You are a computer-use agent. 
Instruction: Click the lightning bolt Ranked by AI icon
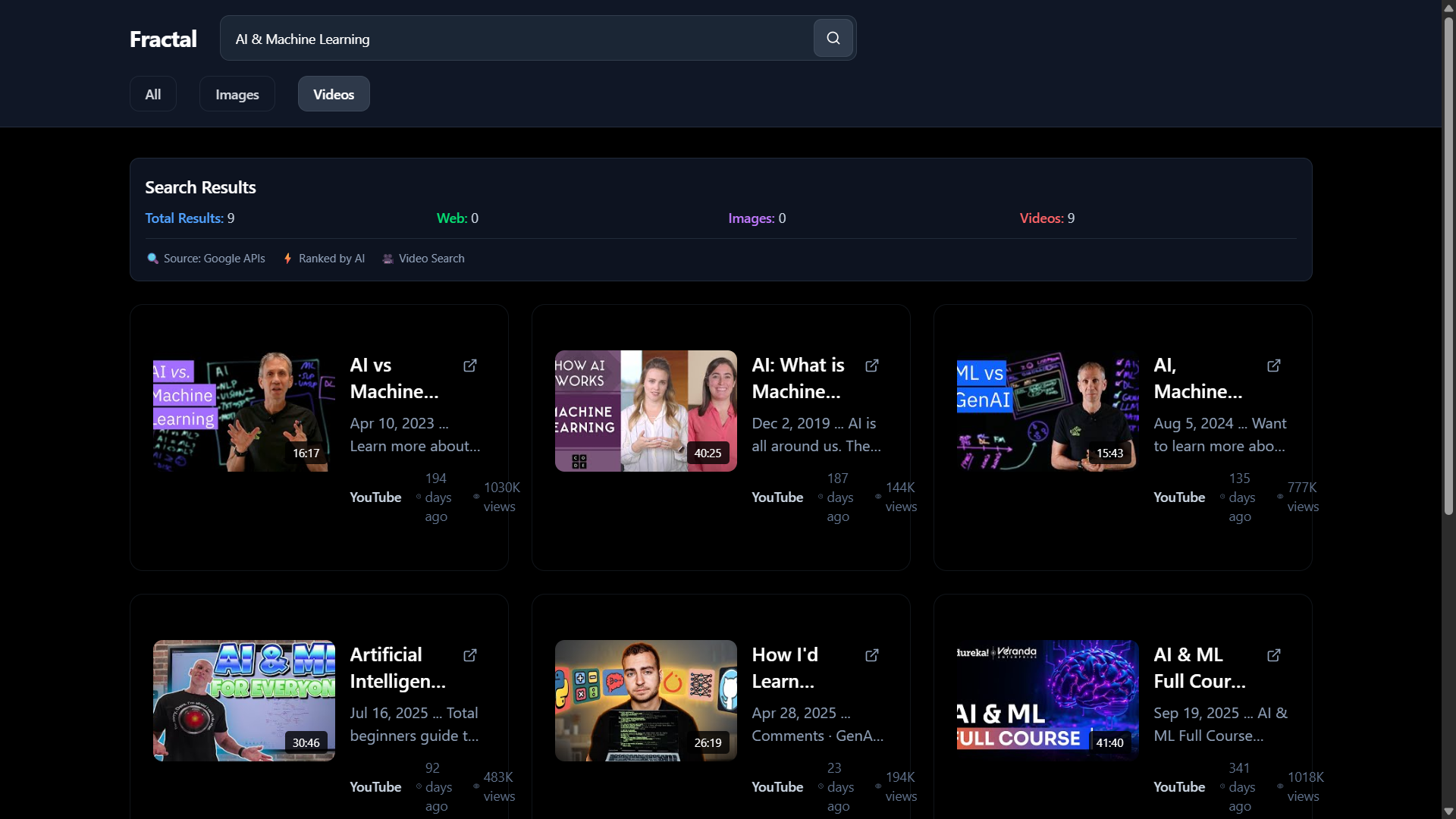tap(287, 259)
